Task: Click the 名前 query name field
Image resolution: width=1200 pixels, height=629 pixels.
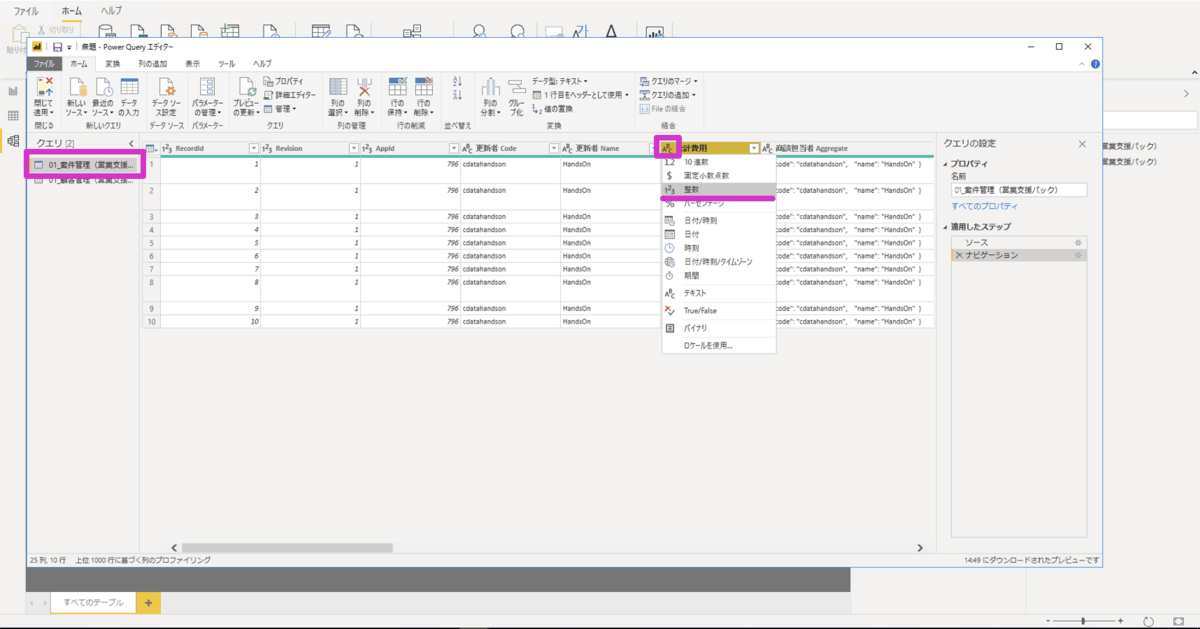Action: coord(1018,189)
